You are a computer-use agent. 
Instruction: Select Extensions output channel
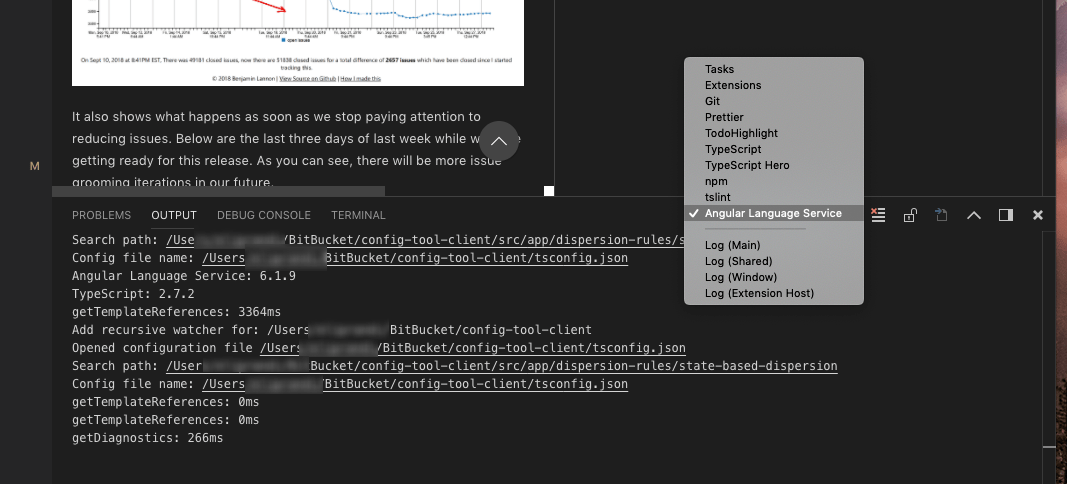pyautogui.click(x=774, y=85)
